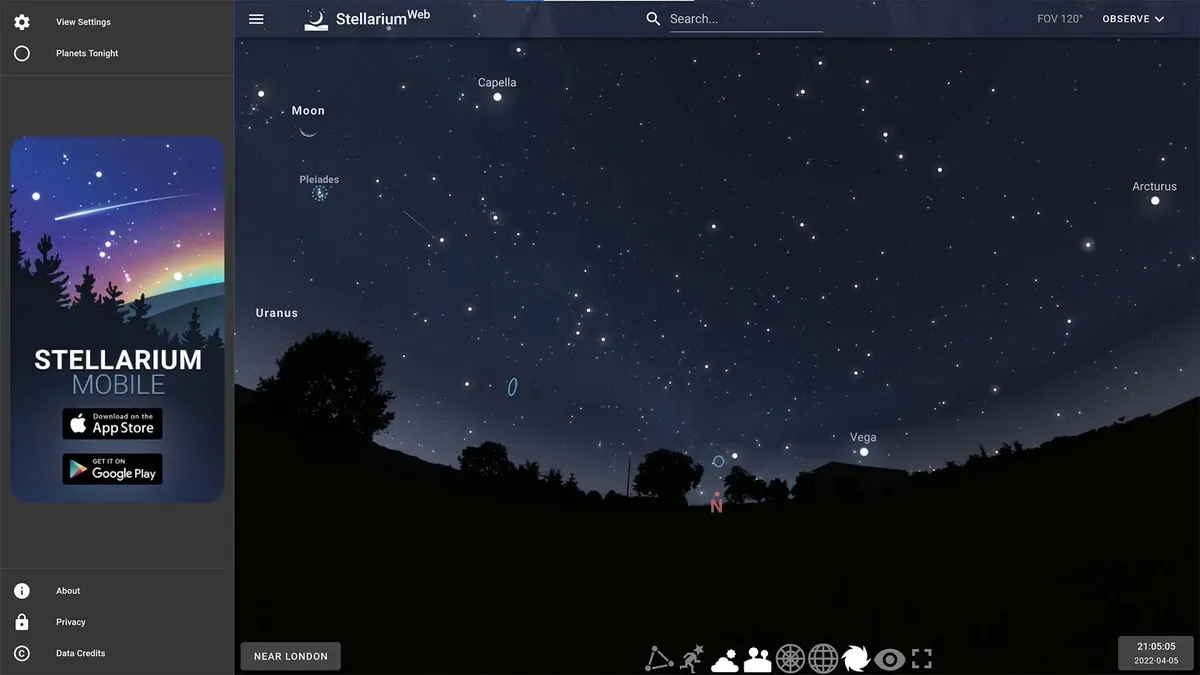This screenshot has width=1200, height=675.
Task: Open Planets Tonight entry
Action: (87, 53)
